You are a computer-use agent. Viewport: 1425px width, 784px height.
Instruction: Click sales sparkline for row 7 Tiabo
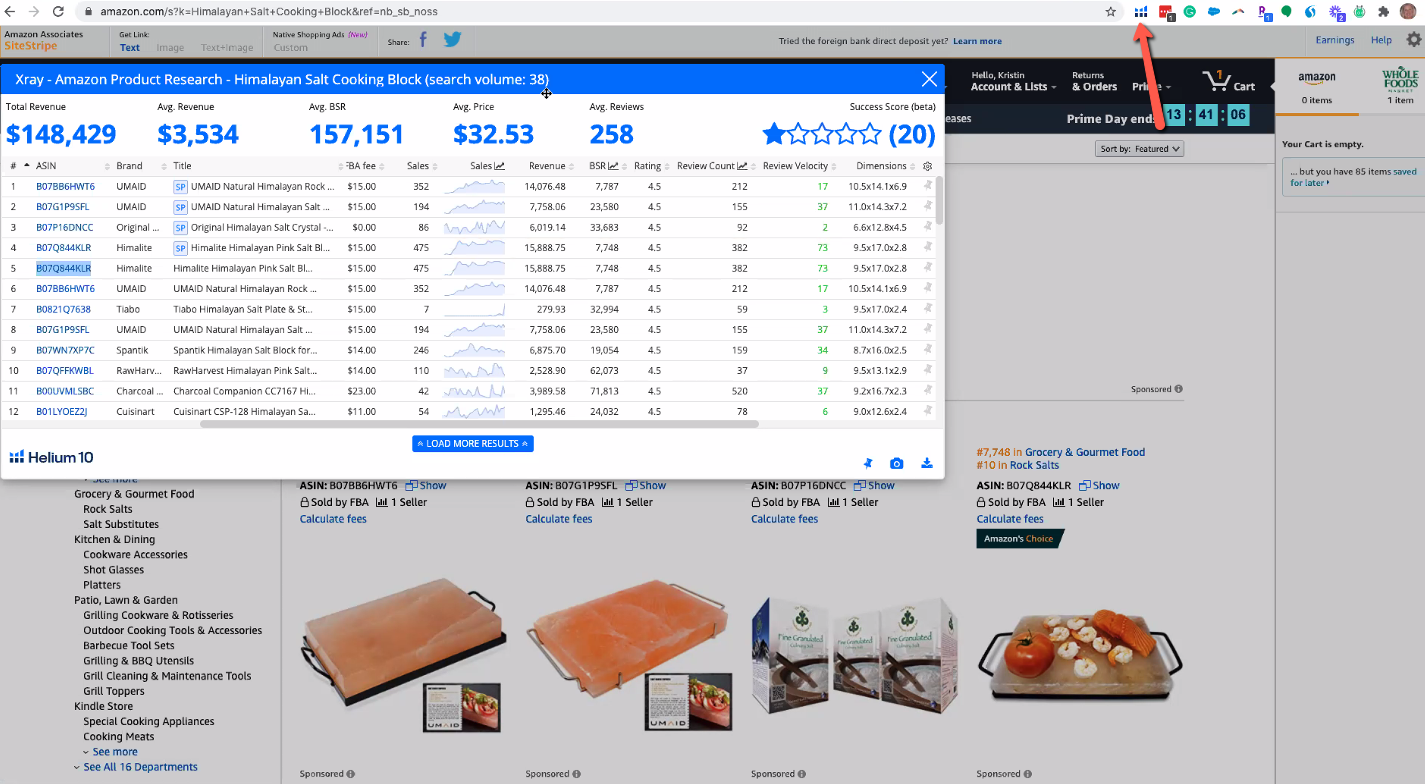coord(474,309)
